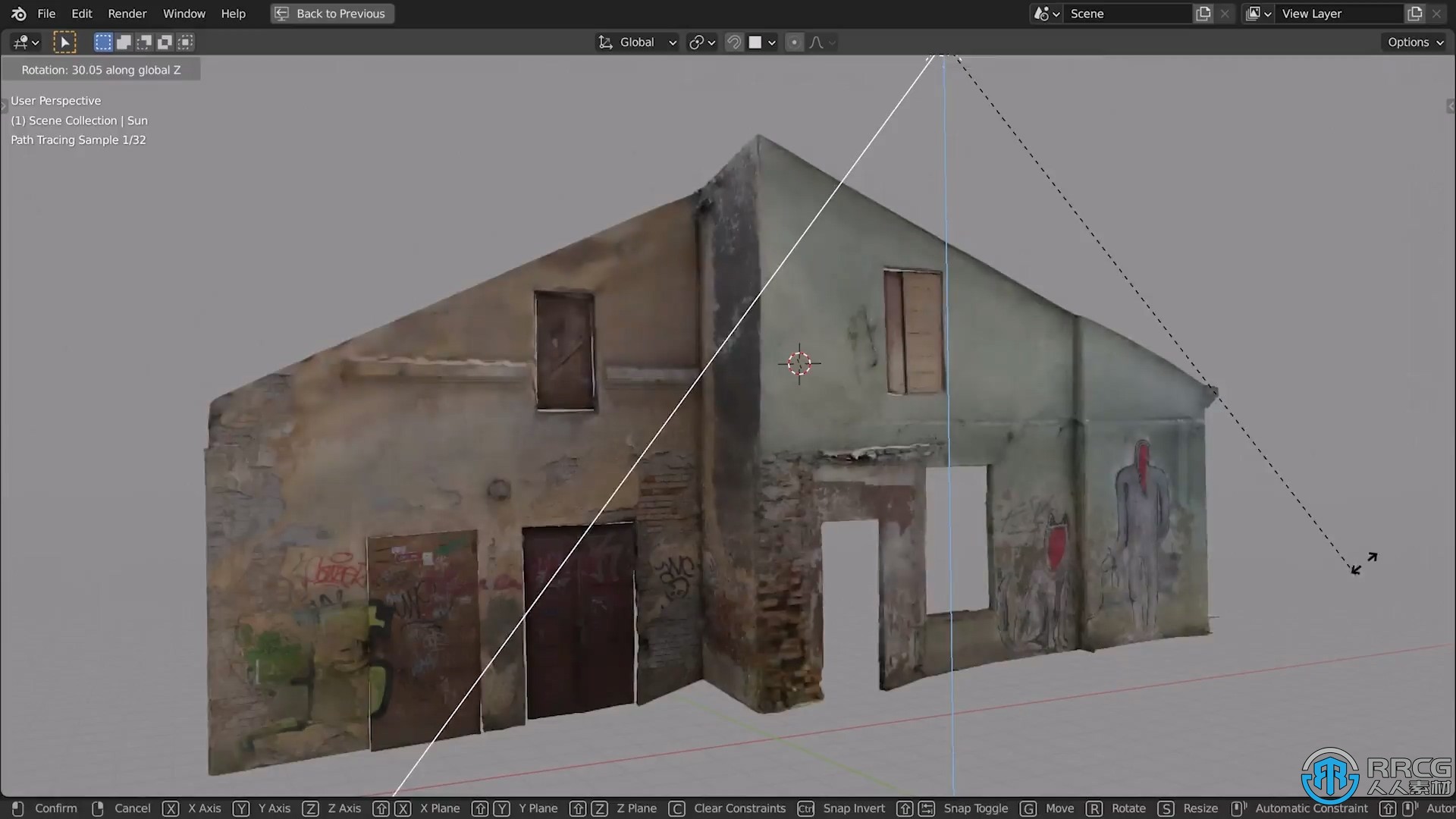Click the View Layer dropdown expander

[x=1269, y=13]
